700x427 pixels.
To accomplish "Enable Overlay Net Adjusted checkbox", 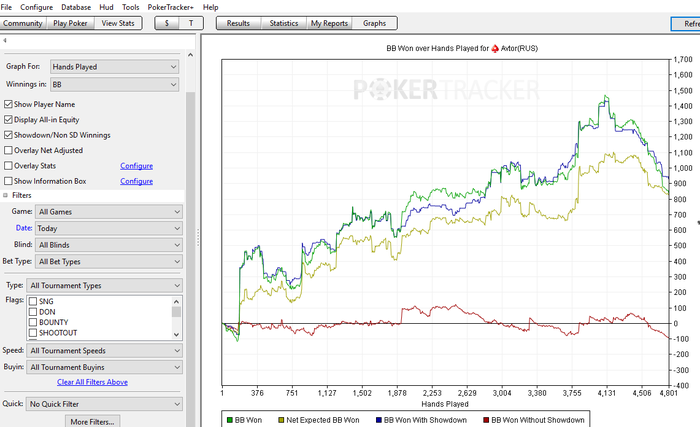I will [8, 150].
